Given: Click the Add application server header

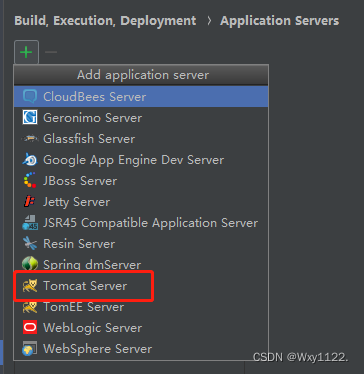Looking at the screenshot, I should pyautogui.click(x=143, y=75).
